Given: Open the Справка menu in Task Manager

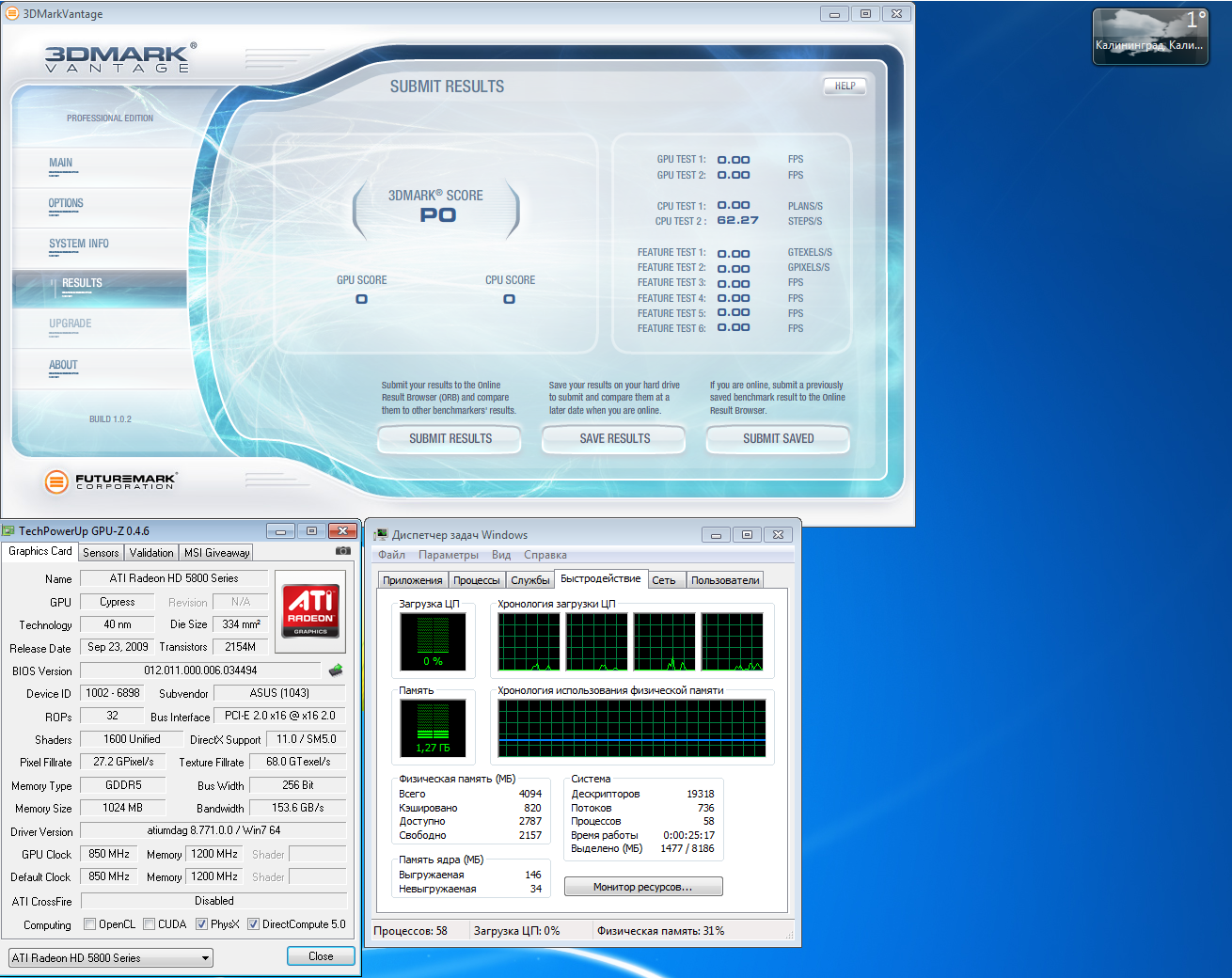Looking at the screenshot, I should [545, 555].
